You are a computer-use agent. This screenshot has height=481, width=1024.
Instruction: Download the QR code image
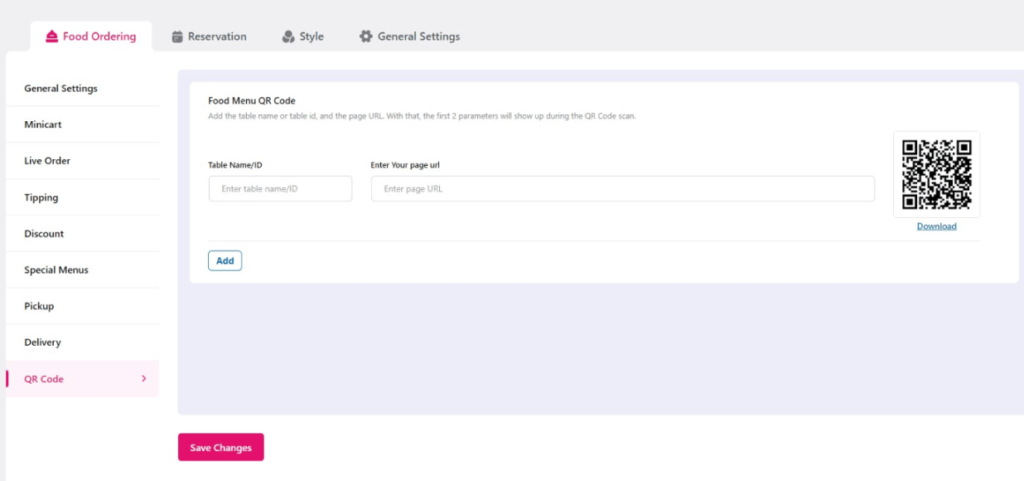pos(936,226)
